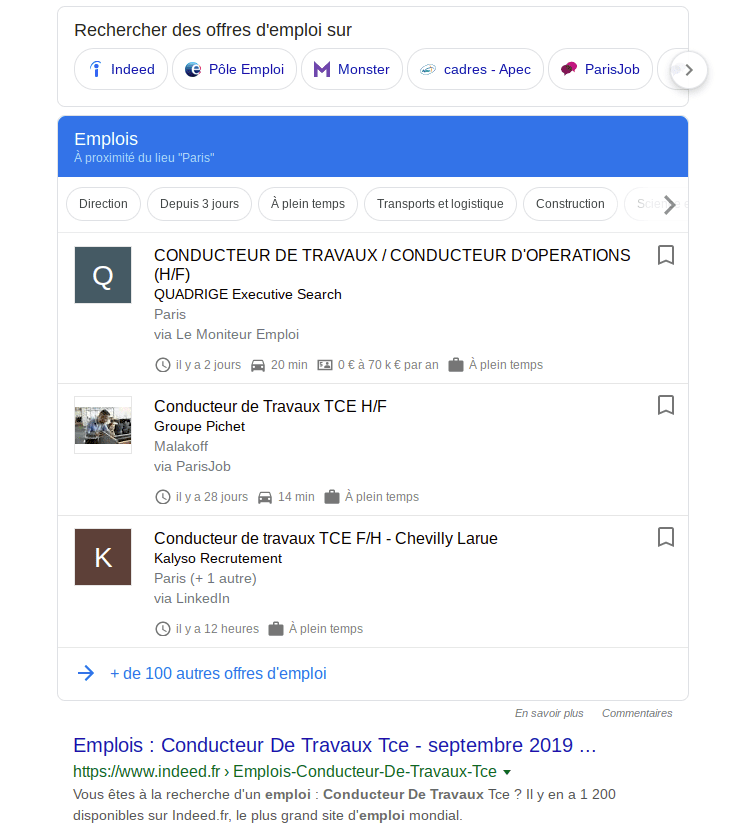The width and height of the screenshot is (735, 837).
Task: Open CONDUCTEUR DE TRAVAUX / CONDUCTEUR D'OPERATIONS listing
Action: click(392, 265)
